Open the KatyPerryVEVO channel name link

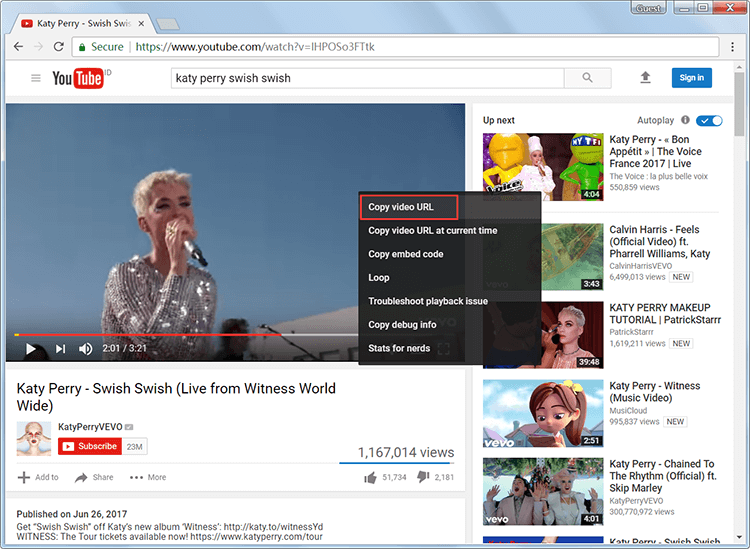pos(90,427)
